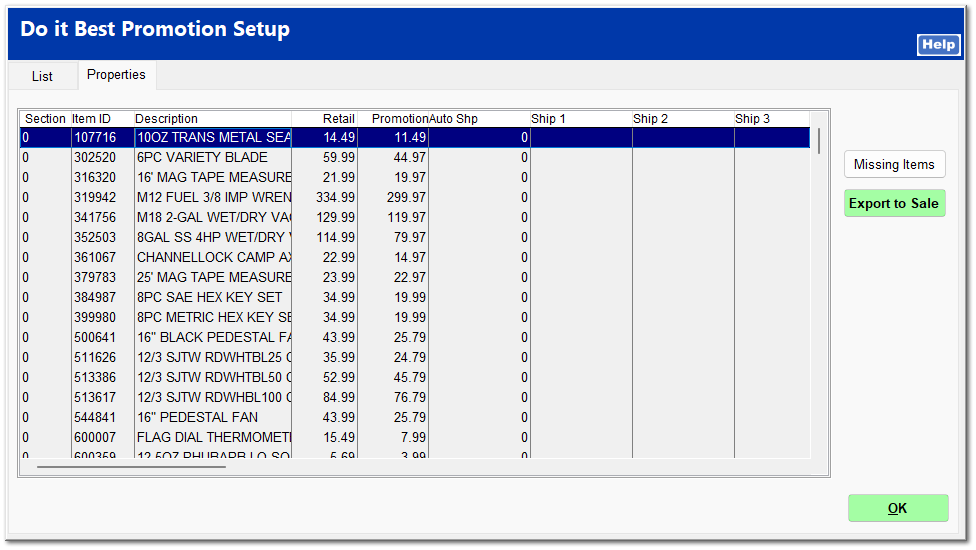The width and height of the screenshot is (976, 550).
Task: Click the Ship 2 column header
Action: click(683, 119)
